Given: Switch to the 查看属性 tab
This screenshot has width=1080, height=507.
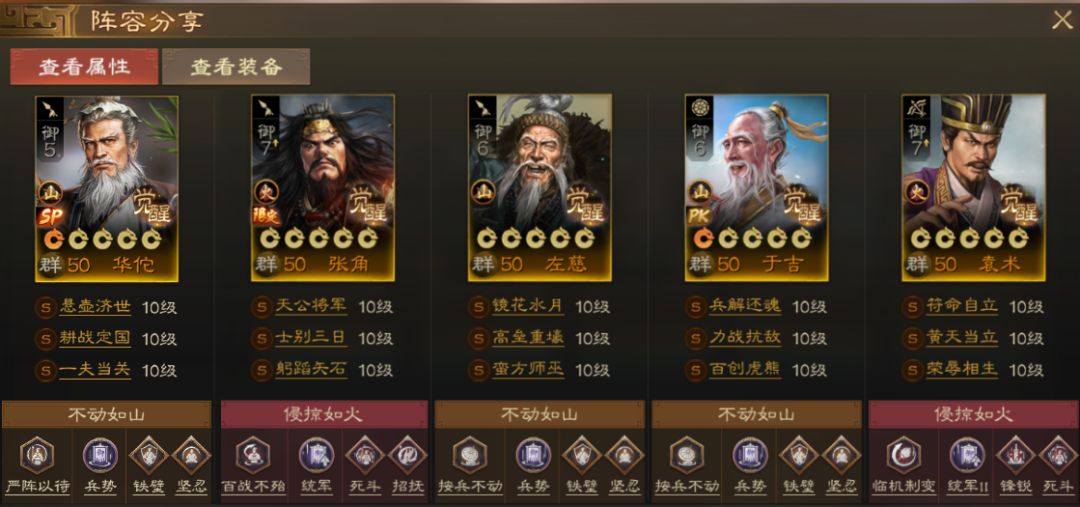Looking at the screenshot, I should pos(84,67).
